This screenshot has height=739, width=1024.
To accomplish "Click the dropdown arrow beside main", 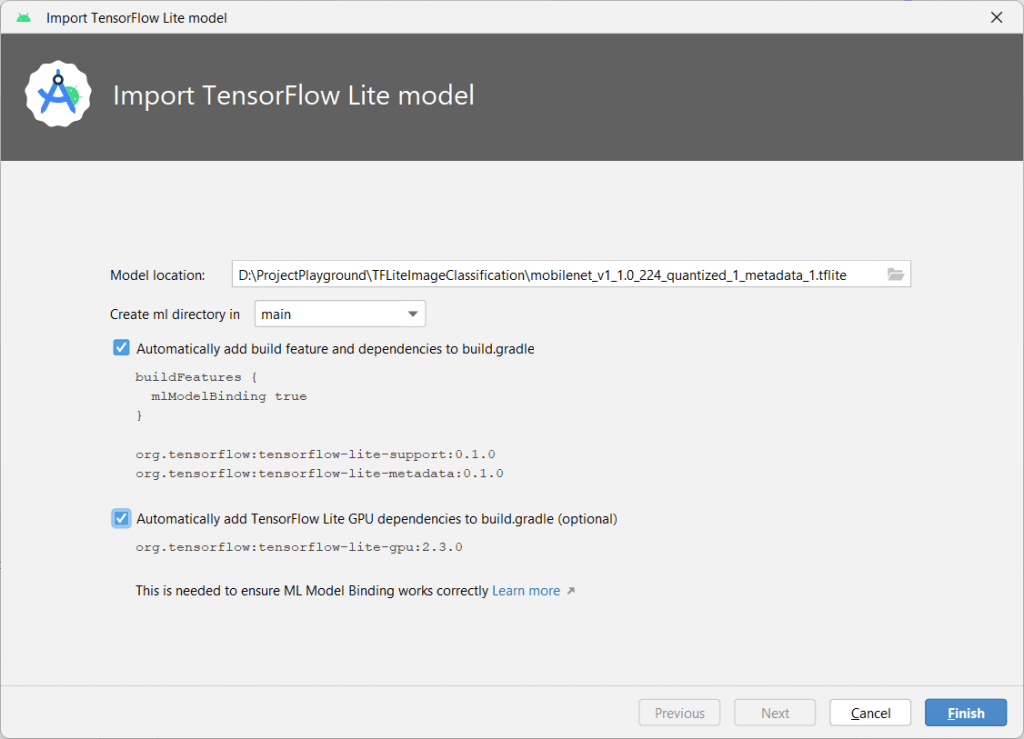I will click(x=411, y=313).
